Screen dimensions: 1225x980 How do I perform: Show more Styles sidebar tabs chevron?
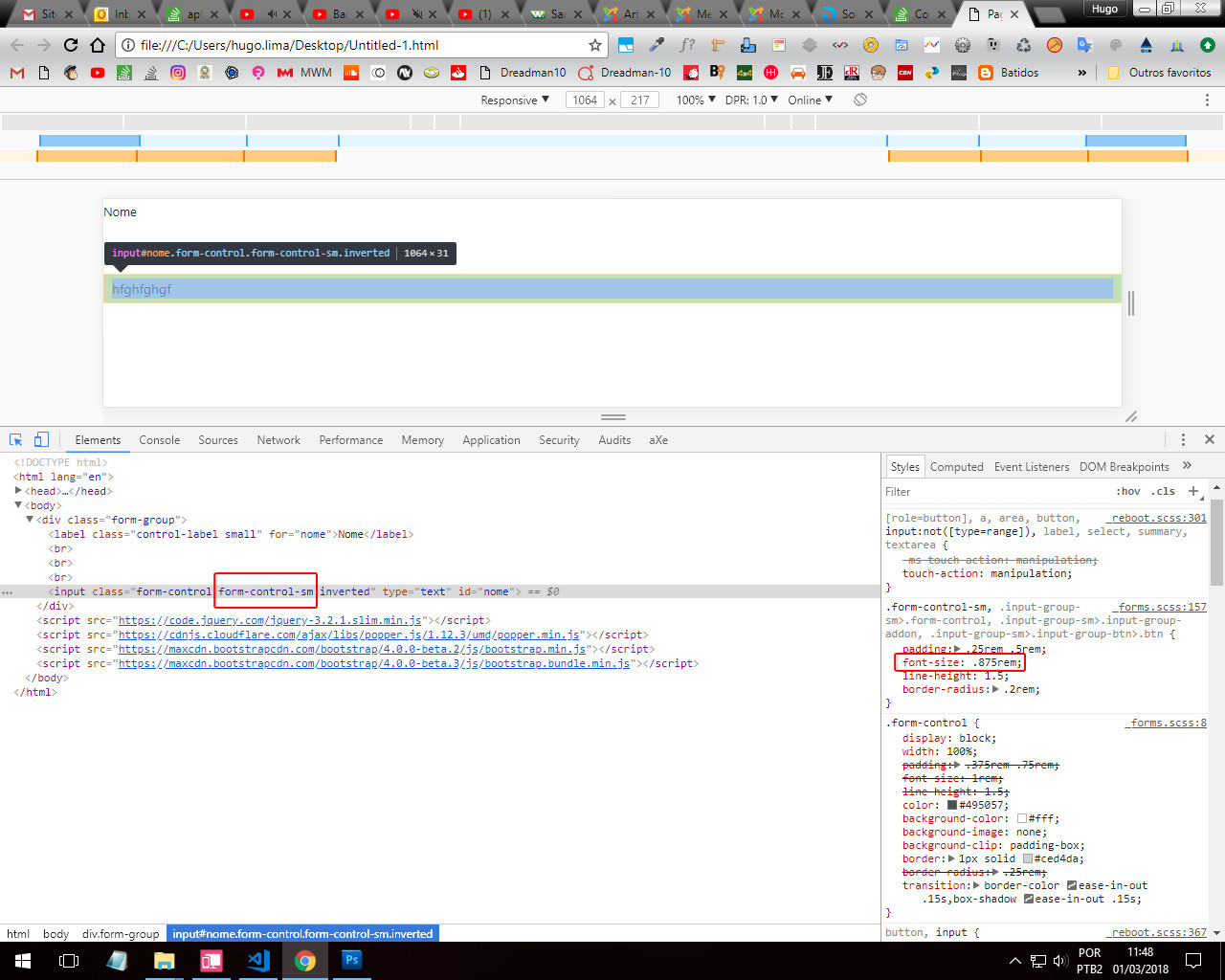1188,466
